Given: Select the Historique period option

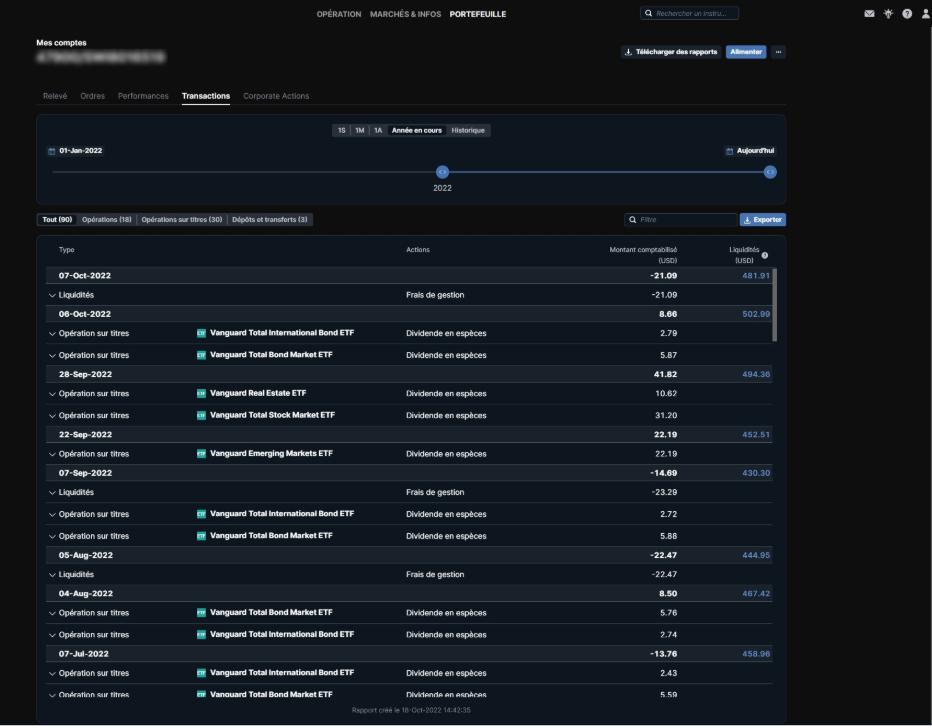Looking at the screenshot, I should point(468,130).
